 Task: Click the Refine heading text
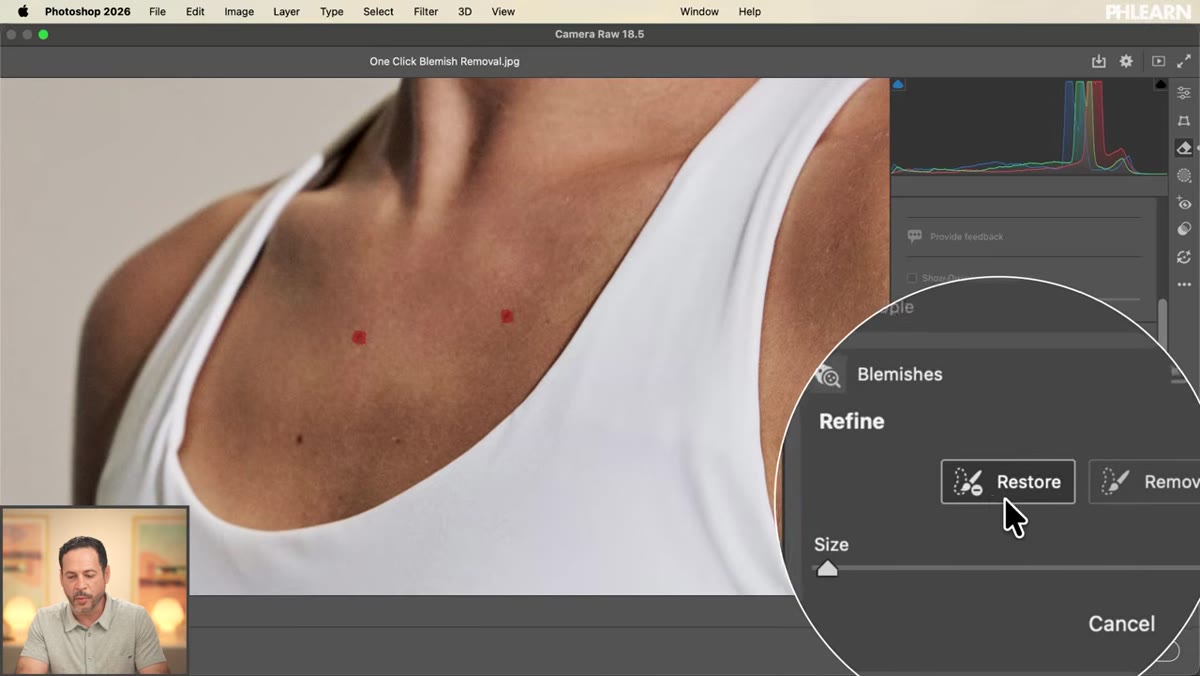pyautogui.click(x=852, y=422)
